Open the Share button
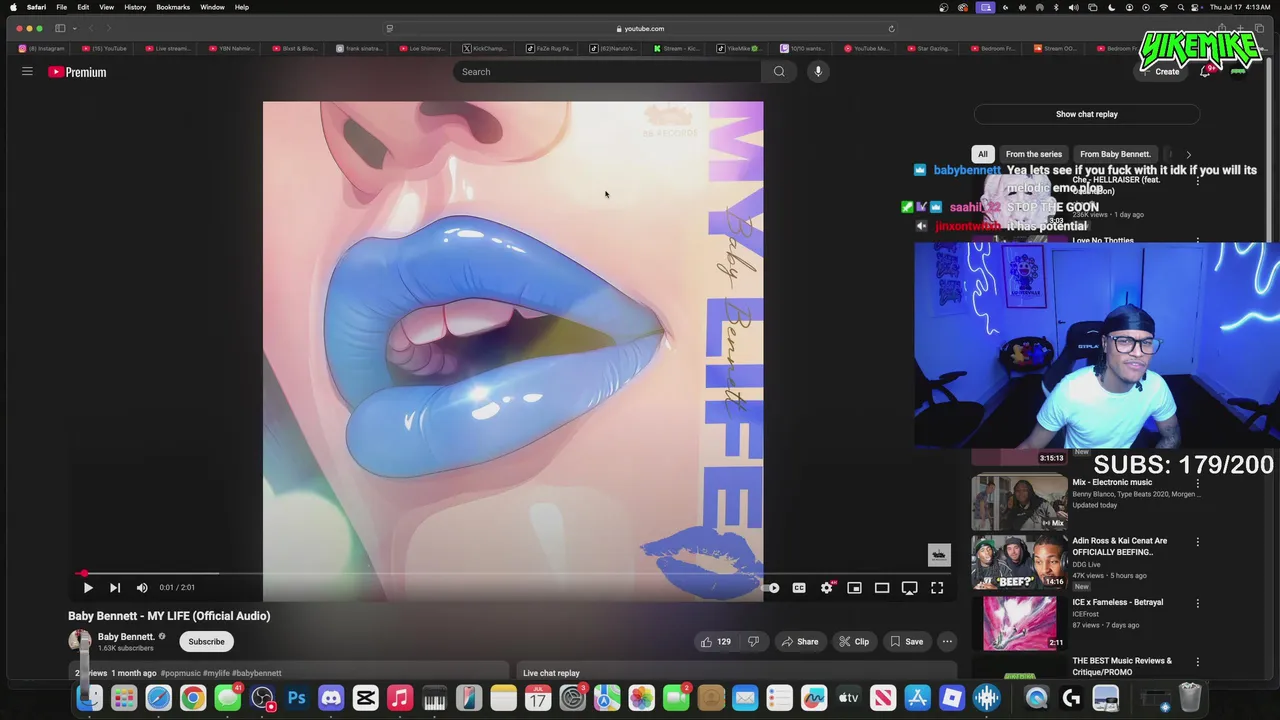The height and width of the screenshot is (720, 1280). coord(800,642)
